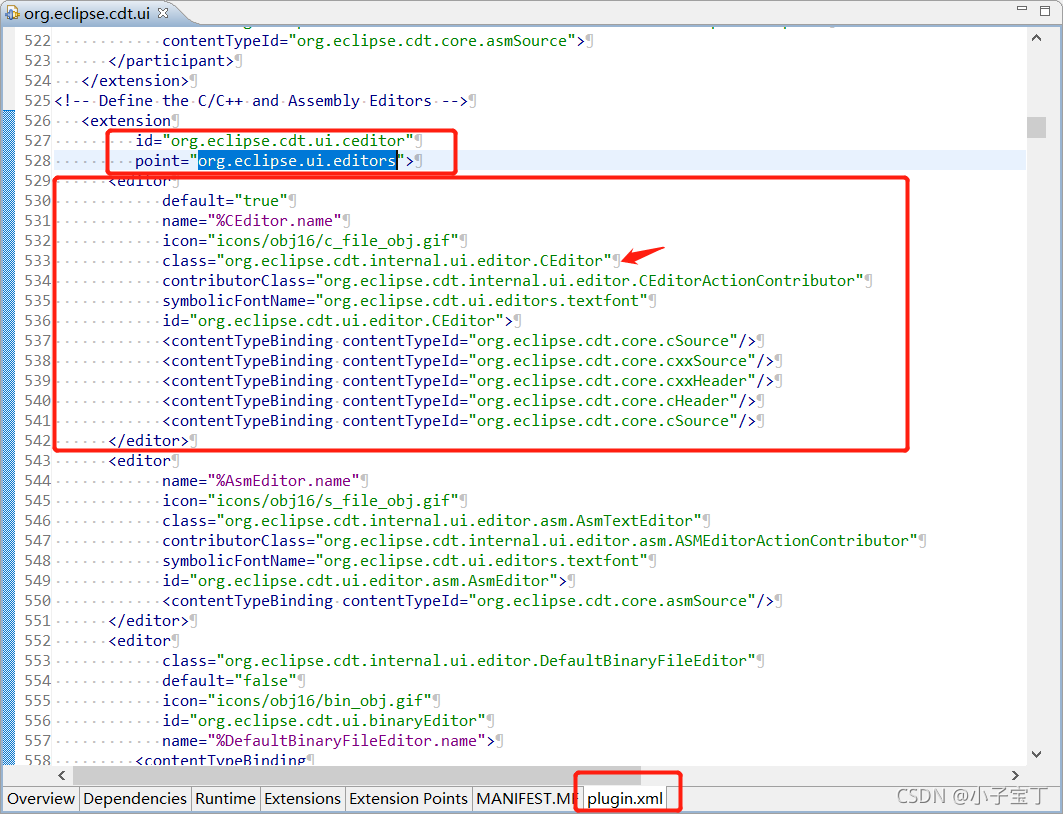Click id="org.eclipse.cdt.ui.editor.CEditor" on line 536
The width and height of the screenshot is (1063, 814).
point(337,321)
